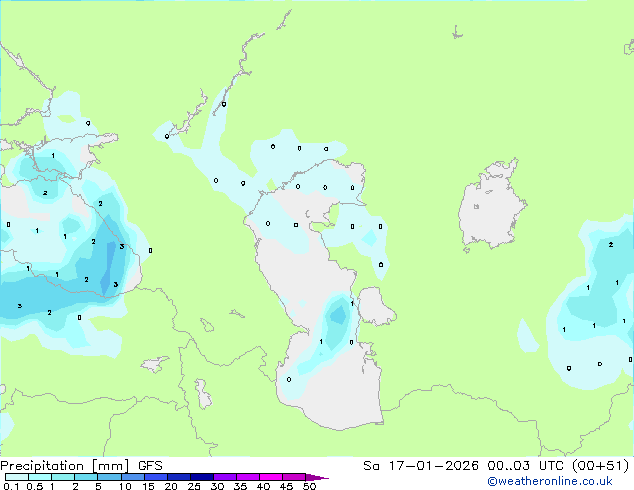Select the legend swatch between 5 and 10
The height and width of the screenshot is (490, 634).
pos(109,477)
